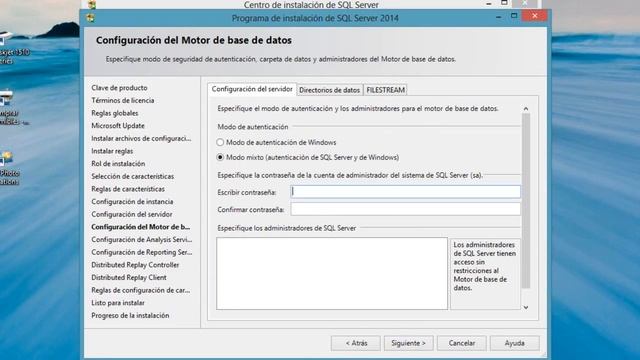Select Configuración del Motor de b... step
The width and height of the screenshot is (640, 360).
click(x=140, y=227)
